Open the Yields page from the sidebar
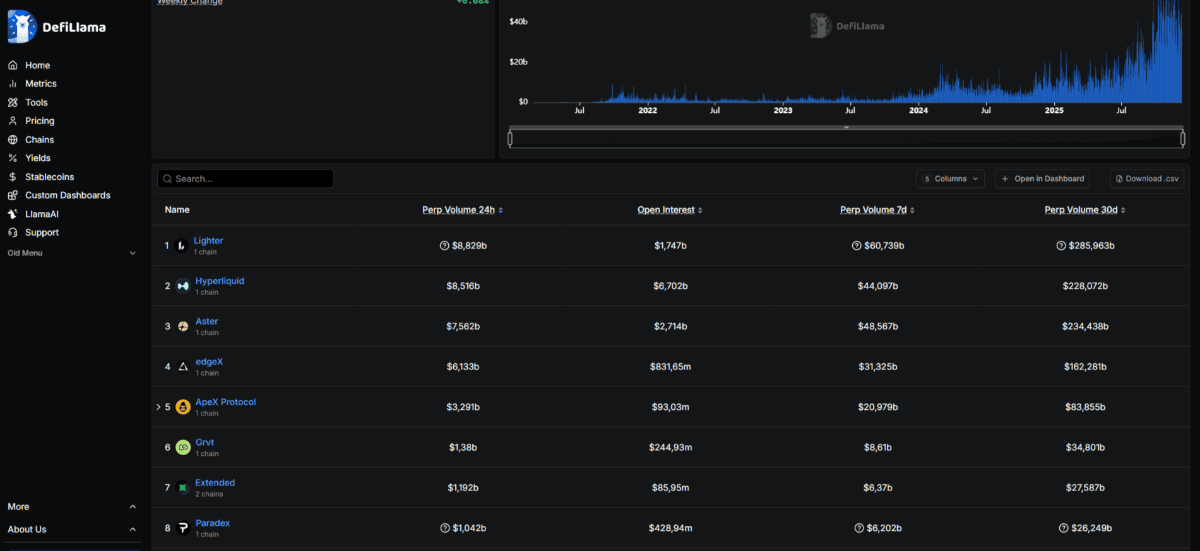This screenshot has width=1200, height=551. 38,158
